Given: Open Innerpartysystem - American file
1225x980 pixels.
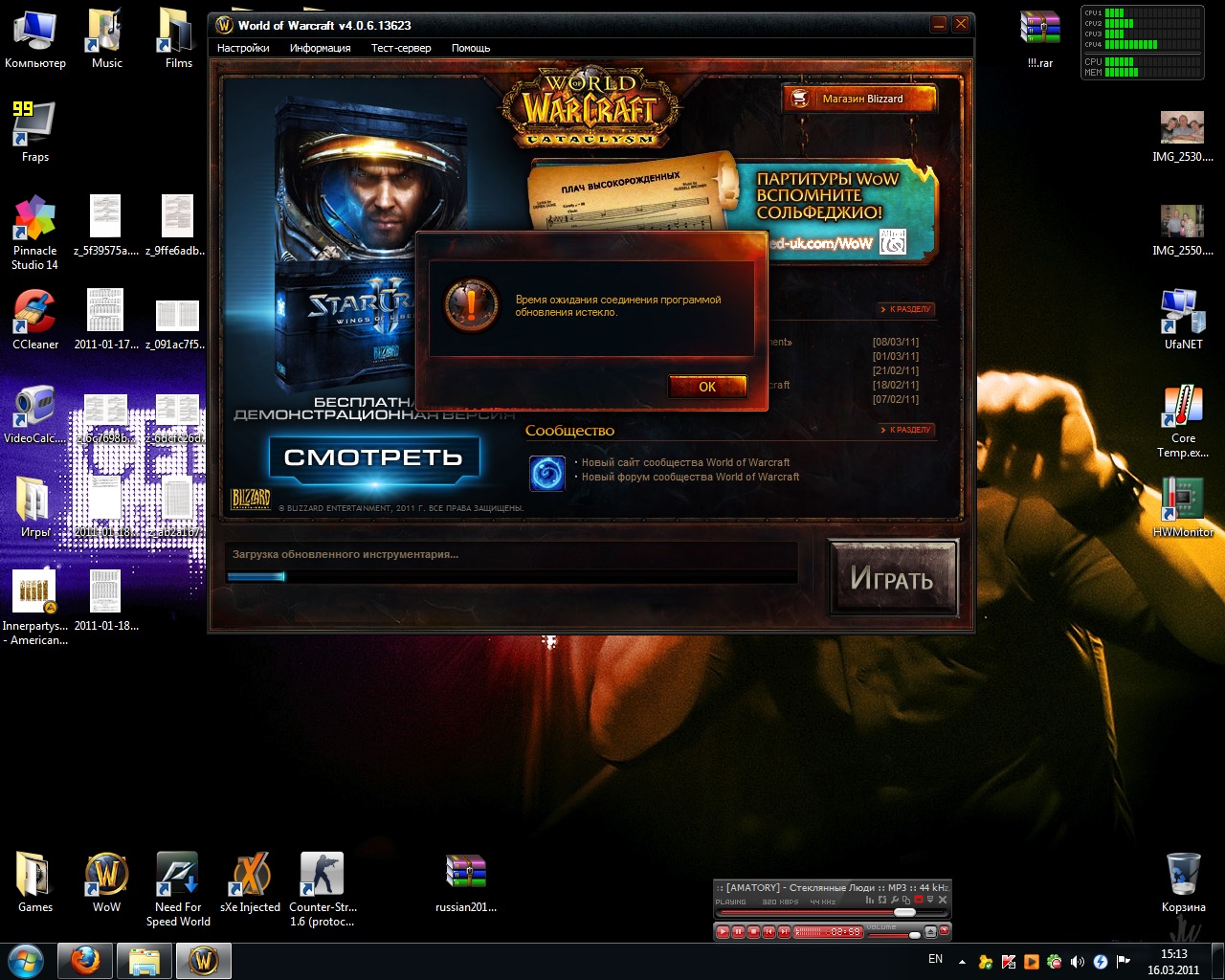Looking at the screenshot, I should 34,608.
